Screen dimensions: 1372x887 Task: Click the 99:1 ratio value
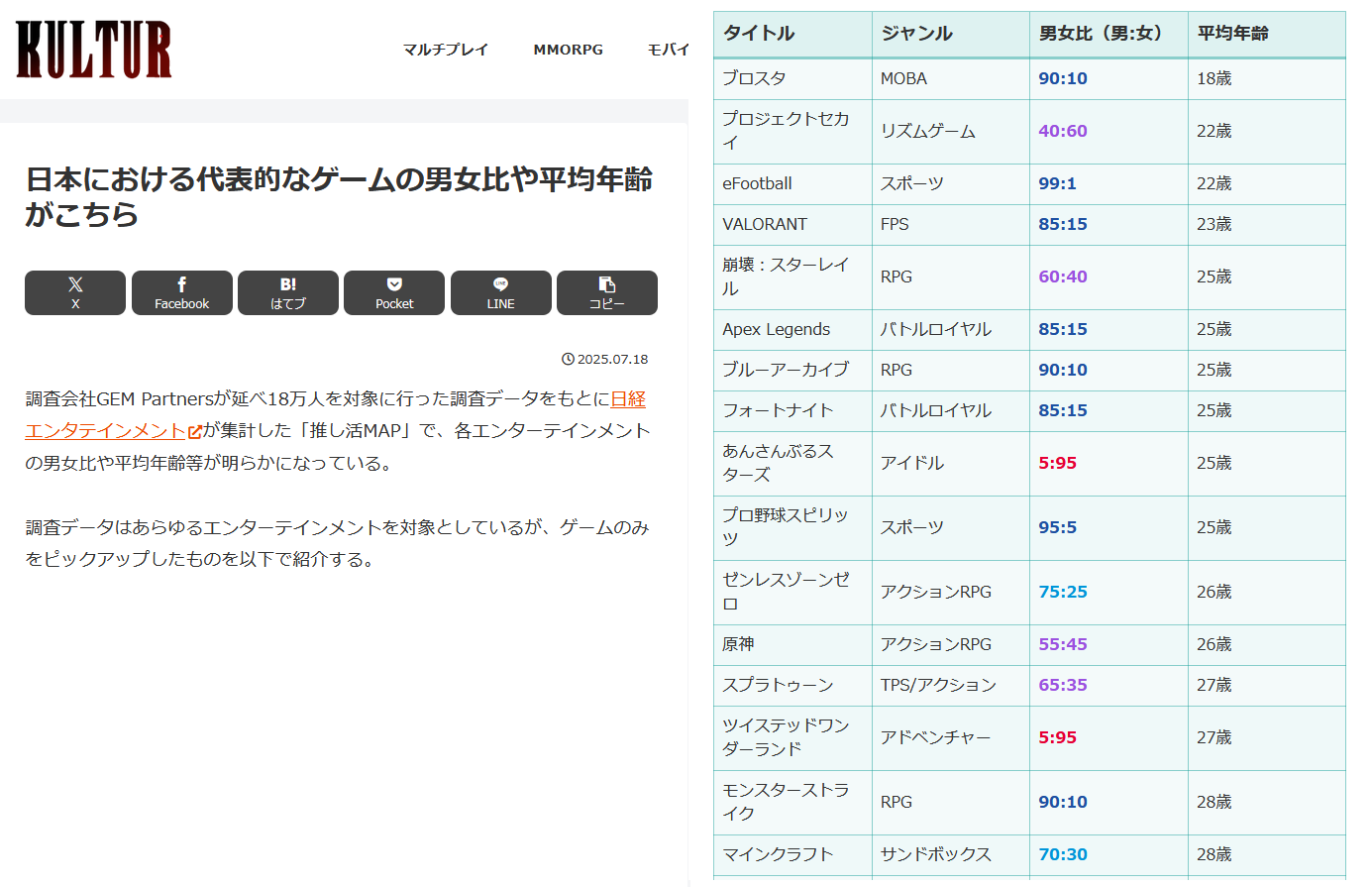(x=1057, y=183)
